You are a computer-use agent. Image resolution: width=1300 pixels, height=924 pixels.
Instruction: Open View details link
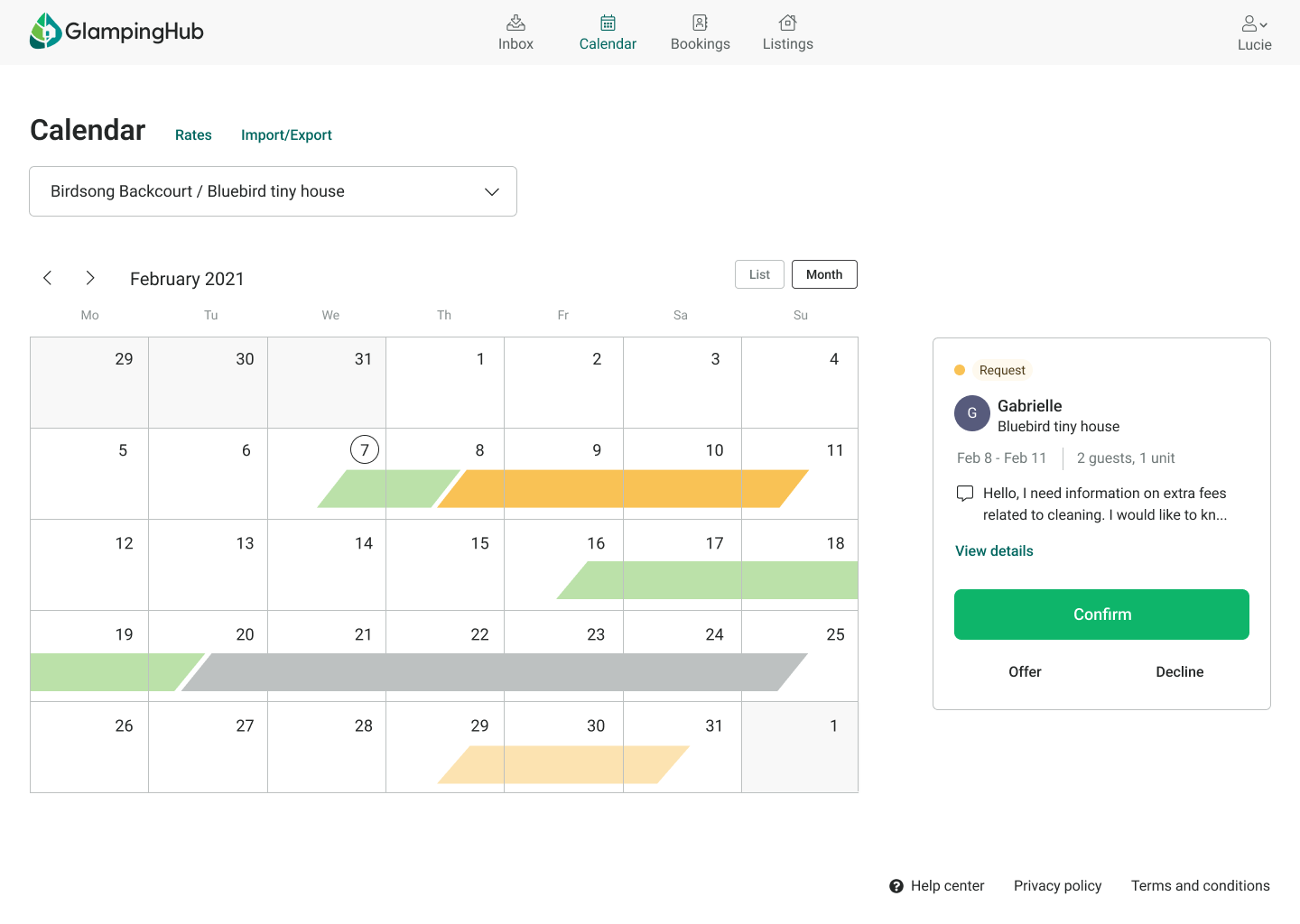[x=994, y=551]
